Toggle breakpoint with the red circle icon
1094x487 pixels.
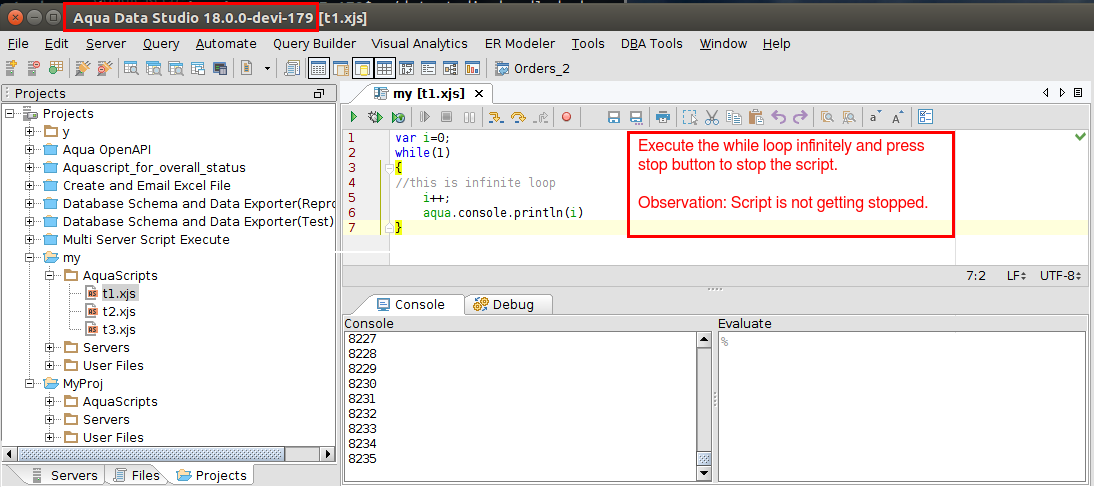click(x=567, y=117)
